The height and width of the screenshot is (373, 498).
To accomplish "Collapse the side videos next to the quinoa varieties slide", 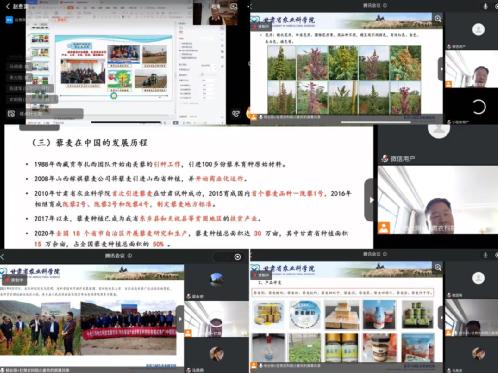I will point(441,69).
